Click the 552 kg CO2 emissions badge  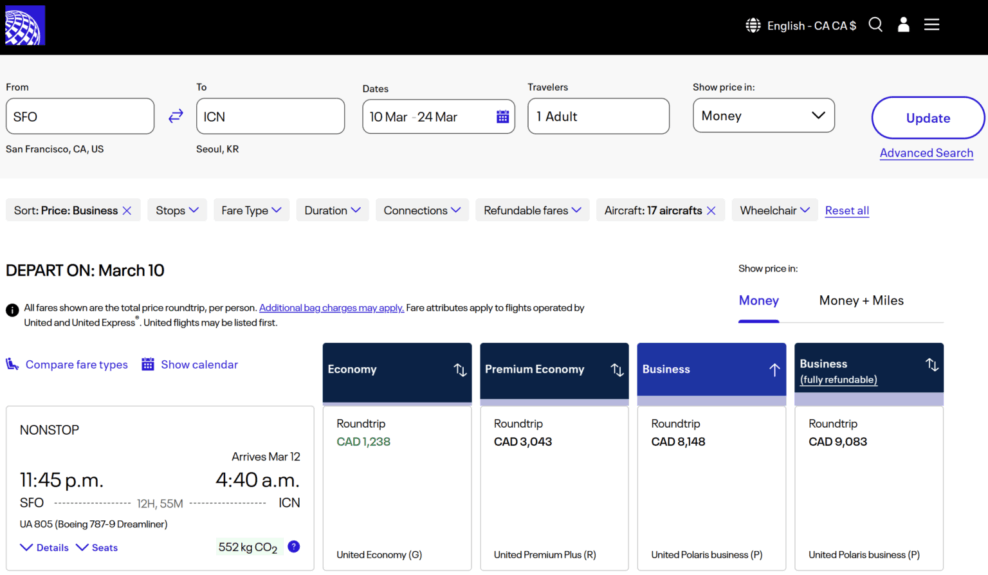248,547
